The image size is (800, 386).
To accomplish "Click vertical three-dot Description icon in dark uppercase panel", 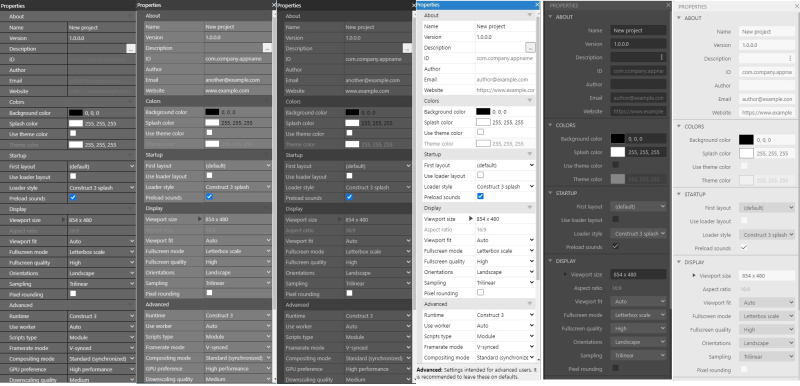I will 662,57.
